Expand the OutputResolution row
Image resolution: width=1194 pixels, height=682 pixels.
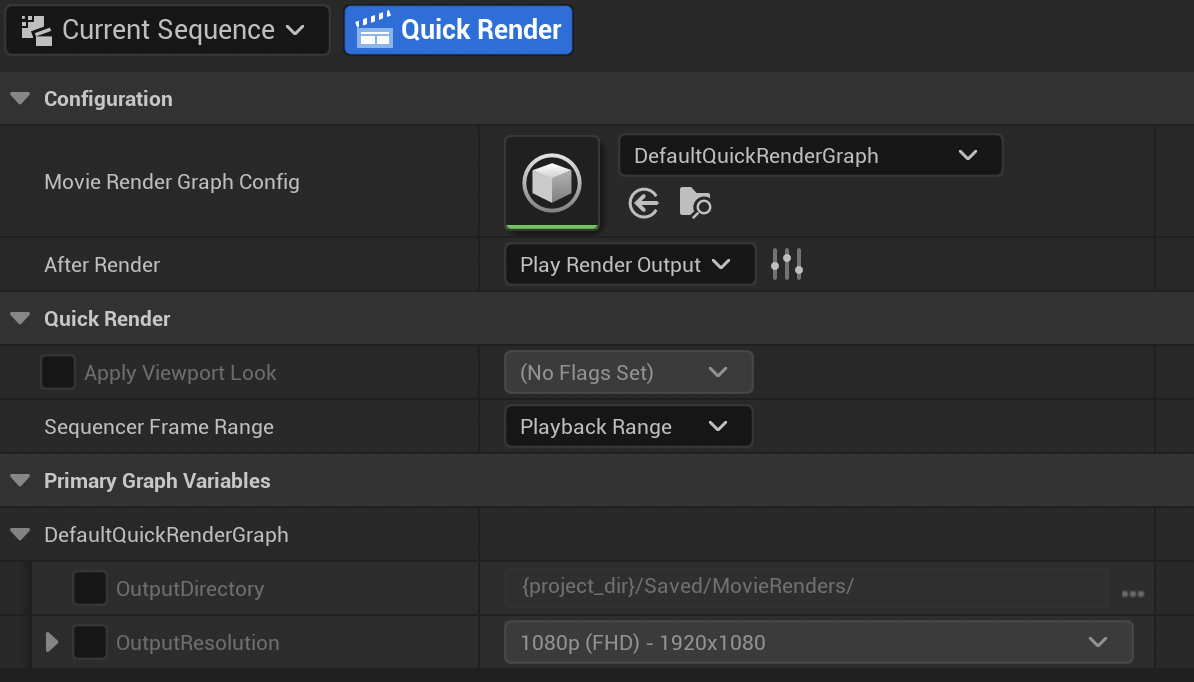click(x=52, y=642)
